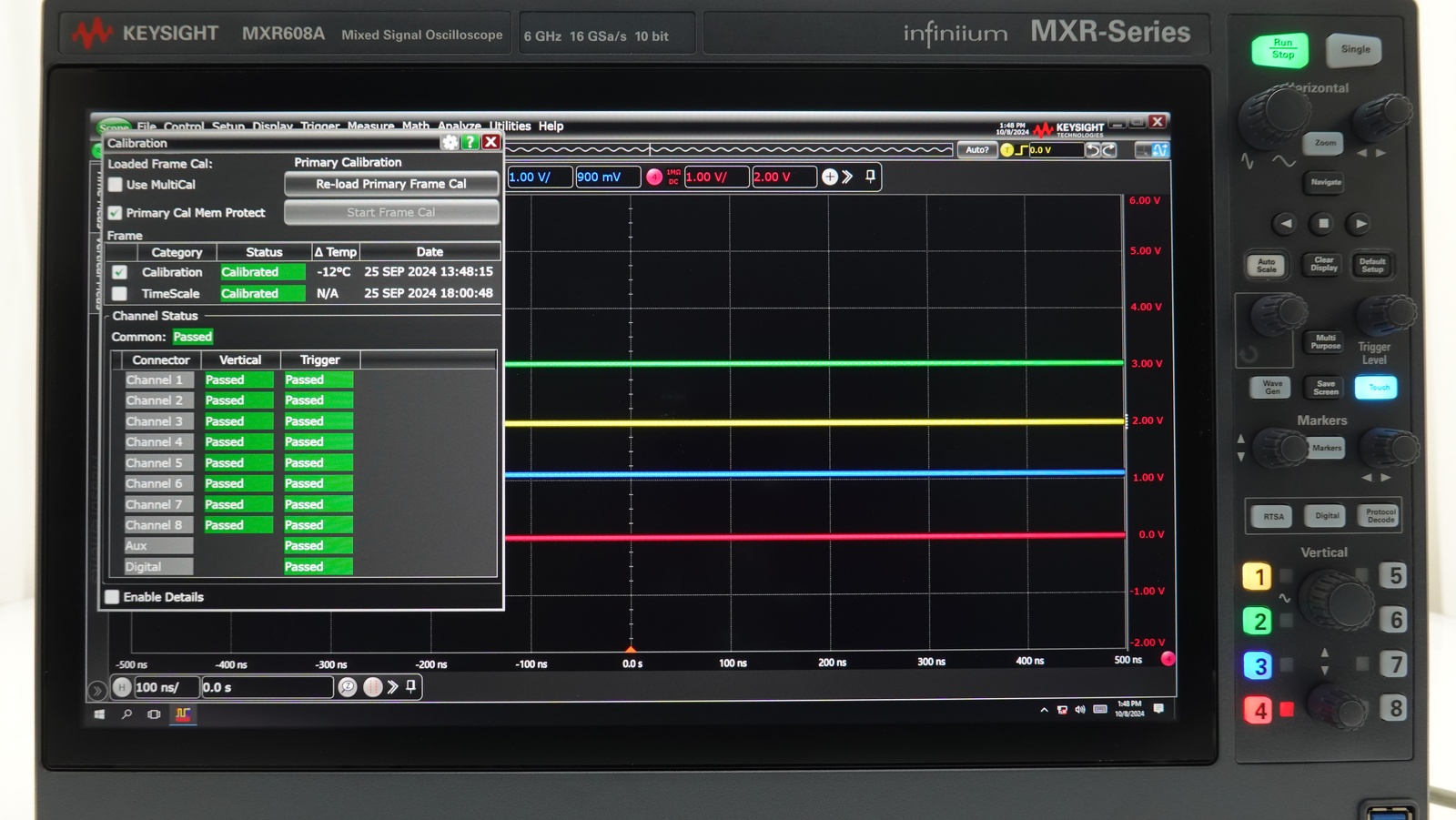Image resolution: width=1456 pixels, height=820 pixels.
Task: Open the touch keyboard tray icon
Action: point(1100,709)
